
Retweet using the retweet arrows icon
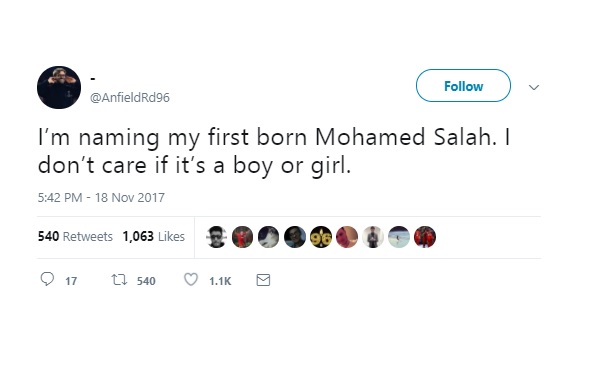[x=119, y=280]
